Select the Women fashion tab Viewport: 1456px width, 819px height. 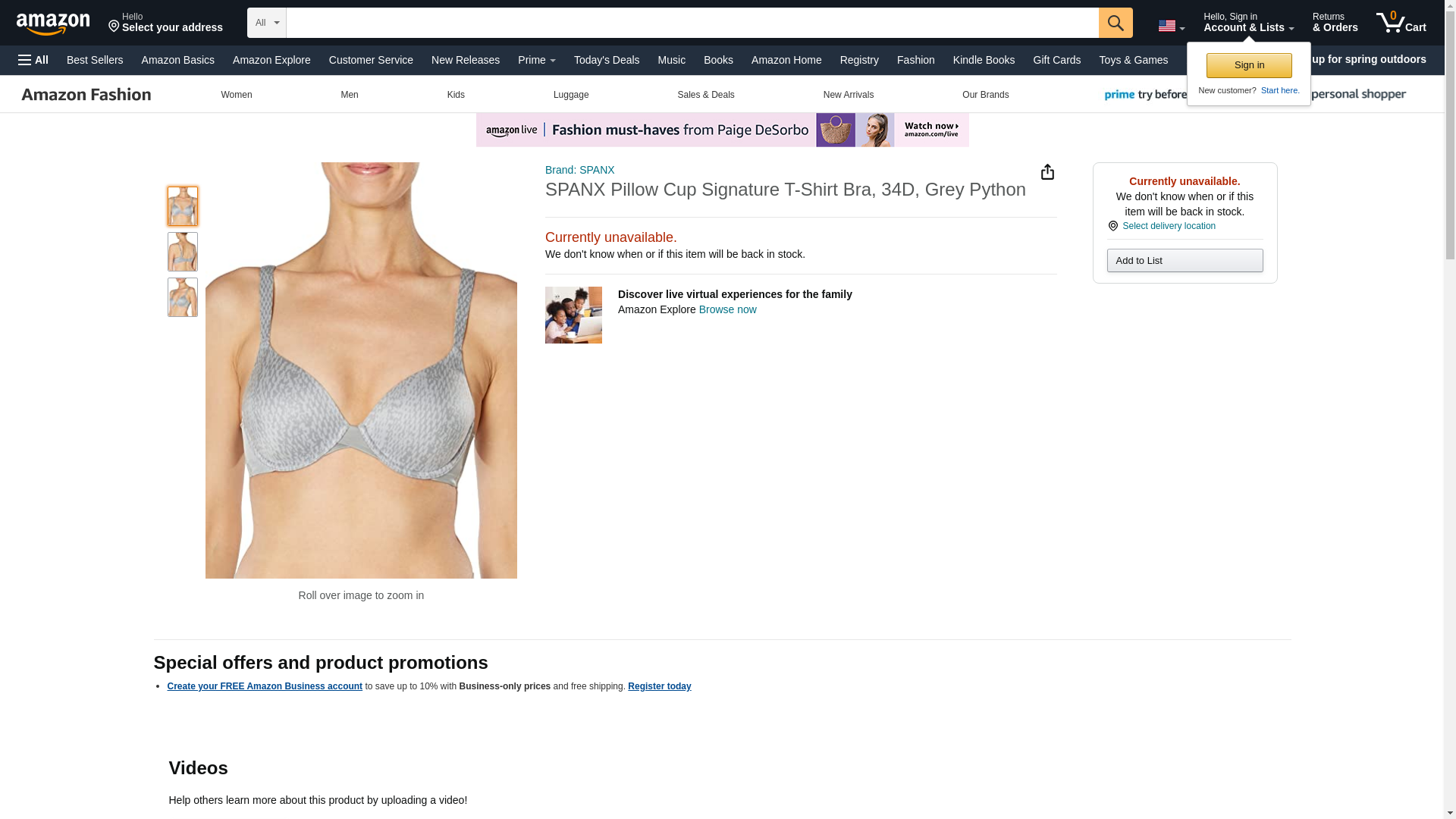pyautogui.click(x=237, y=95)
